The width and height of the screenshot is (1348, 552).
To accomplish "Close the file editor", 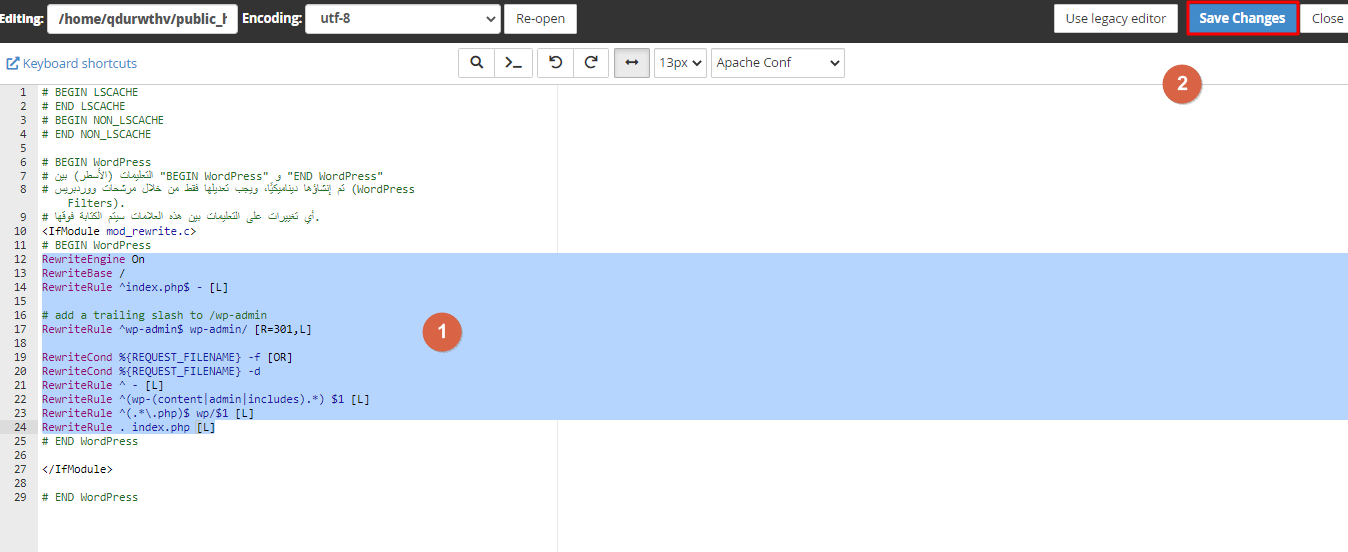I will pyautogui.click(x=1326, y=18).
